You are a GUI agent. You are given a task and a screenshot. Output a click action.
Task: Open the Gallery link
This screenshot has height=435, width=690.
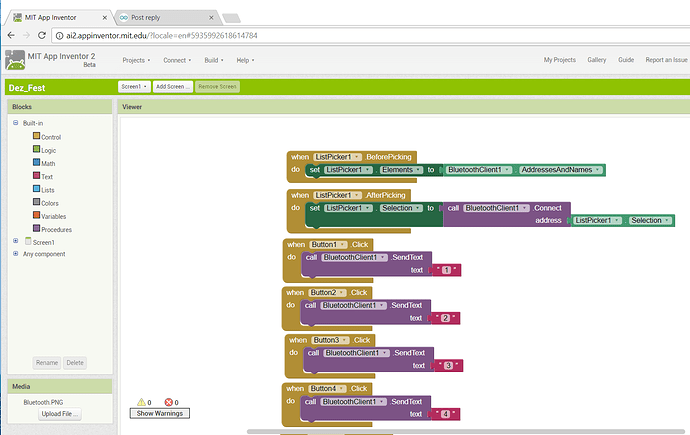coord(597,60)
